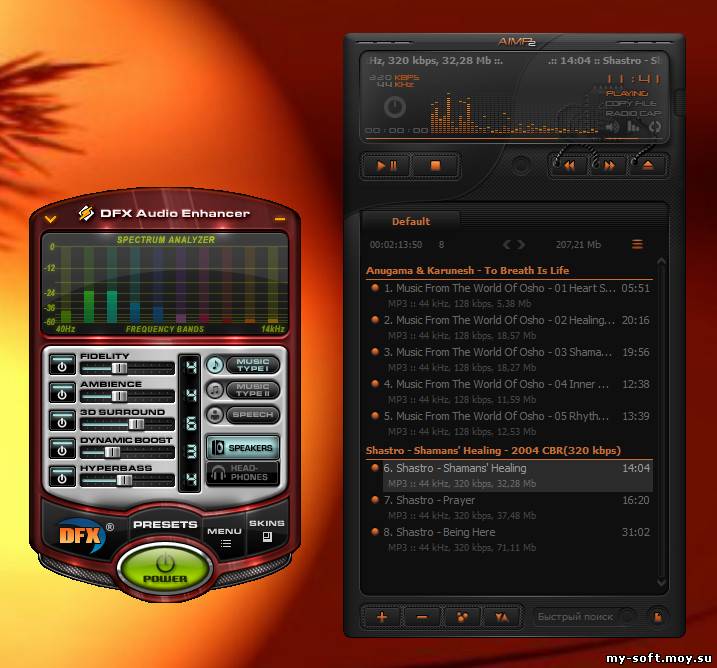Screen dimensions: 717x668
Task: Click the AIMP display power icon
Action: [x=394, y=107]
